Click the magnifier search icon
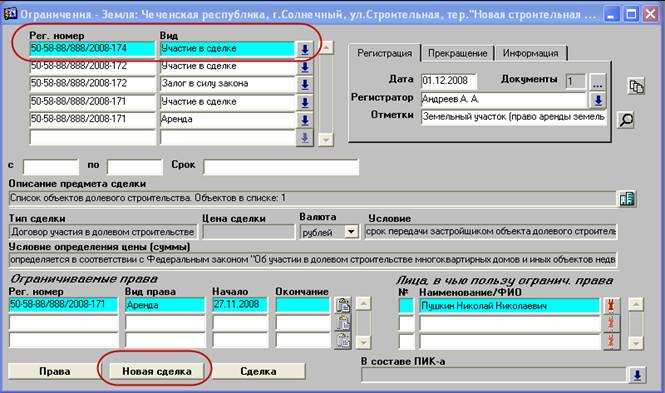This screenshot has height=393, width=665. click(x=626, y=120)
